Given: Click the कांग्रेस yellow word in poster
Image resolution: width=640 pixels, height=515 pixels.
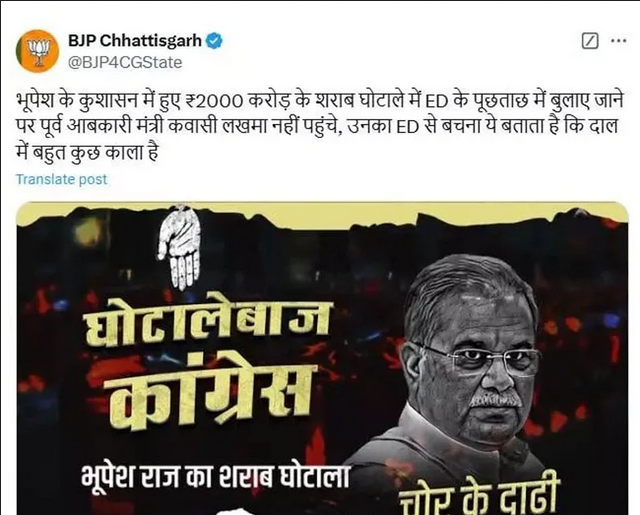Looking at the screenshot, I should tap(210, 396).
